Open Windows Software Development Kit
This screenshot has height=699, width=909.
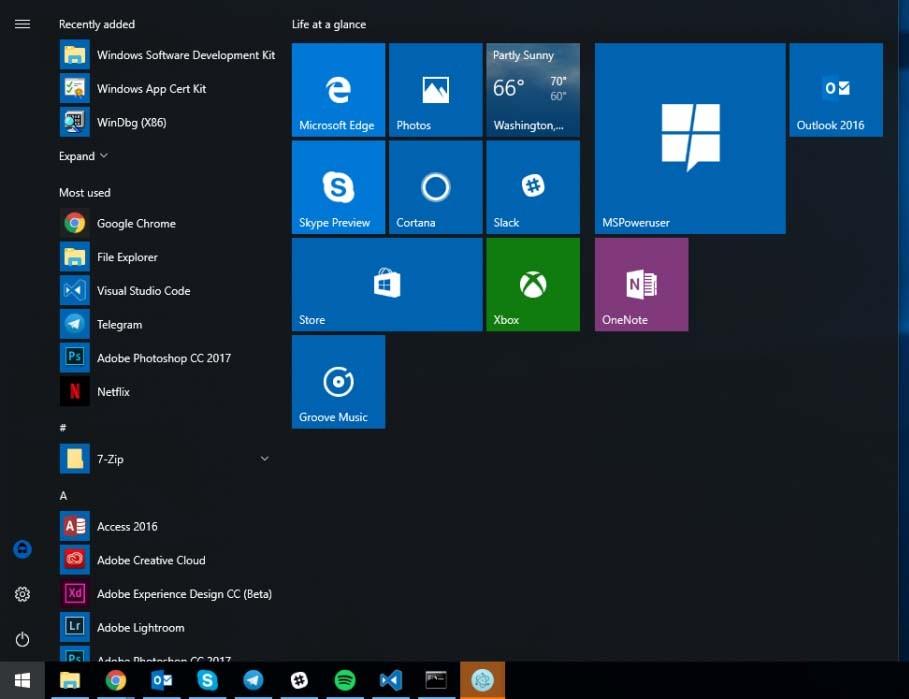pyautogui.click(x=185, y=55)
